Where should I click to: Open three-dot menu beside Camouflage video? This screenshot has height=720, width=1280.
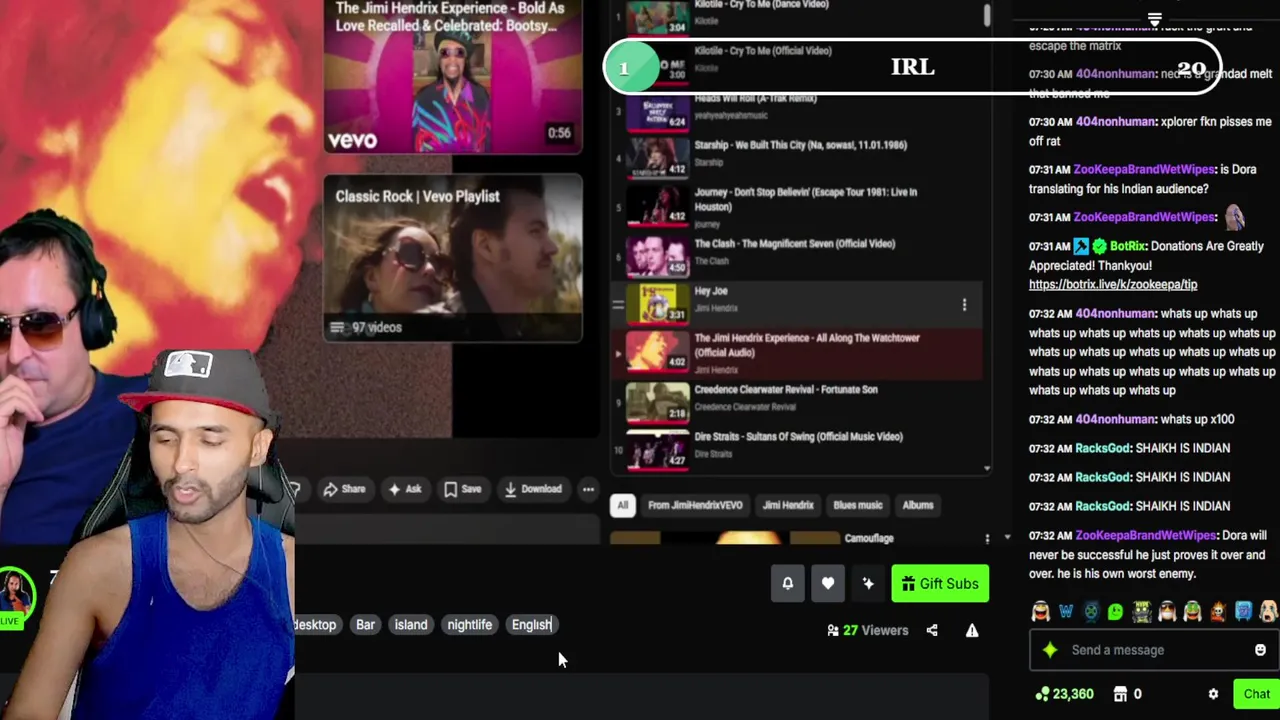987,540
